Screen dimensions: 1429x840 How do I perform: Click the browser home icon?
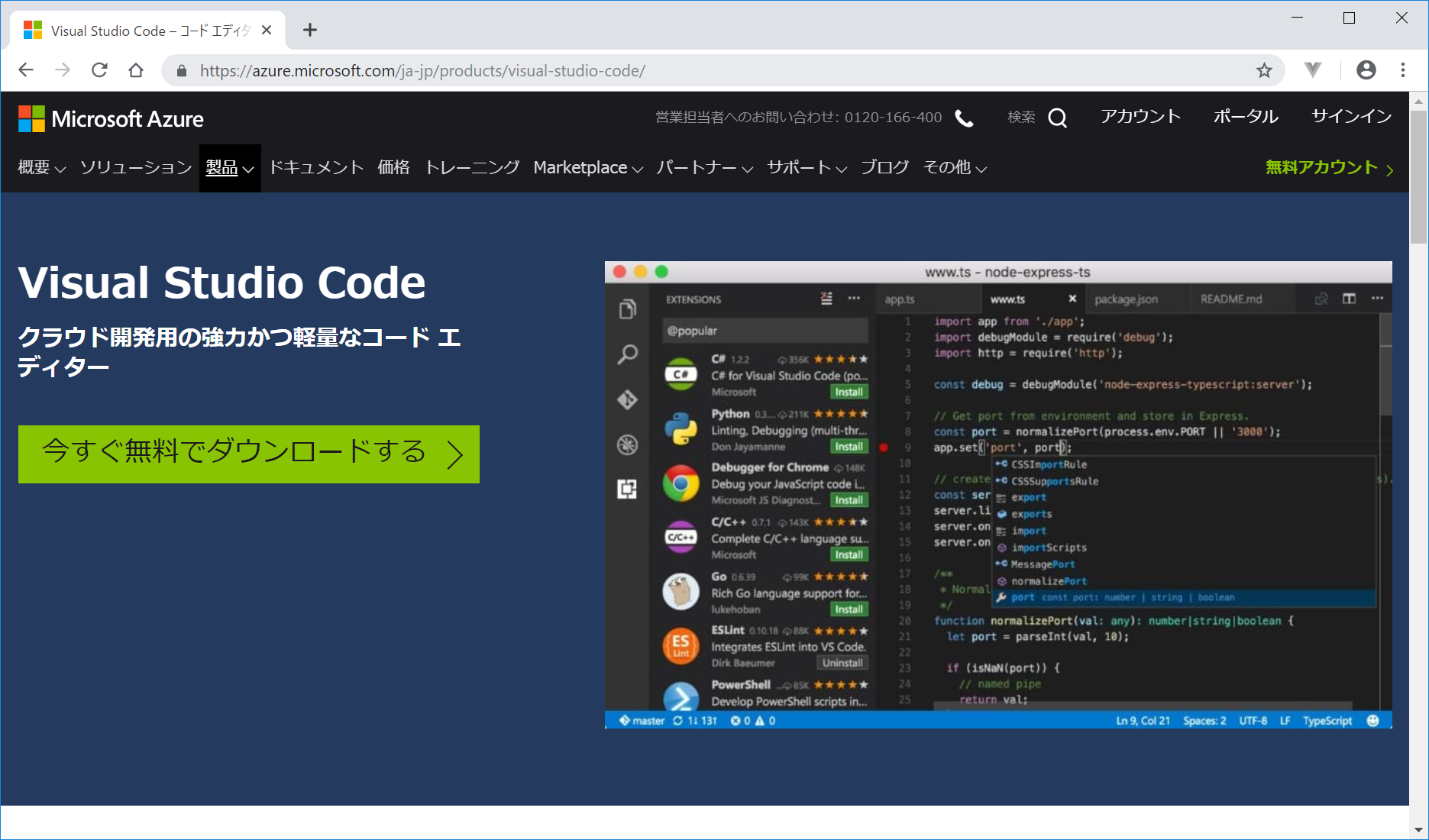(x=136, y=70)
